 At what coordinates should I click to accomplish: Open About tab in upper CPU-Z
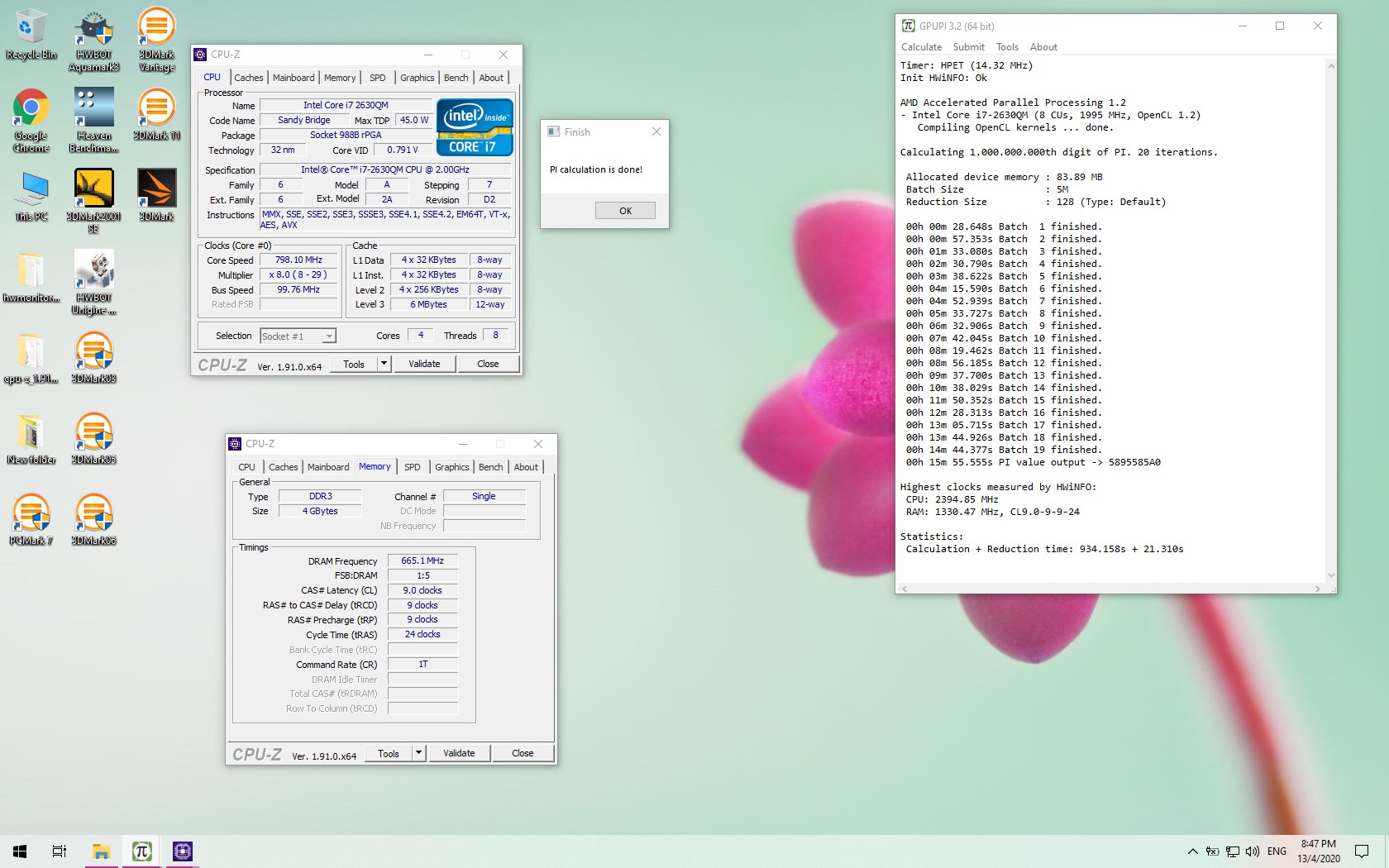click(x=491, y=78)
